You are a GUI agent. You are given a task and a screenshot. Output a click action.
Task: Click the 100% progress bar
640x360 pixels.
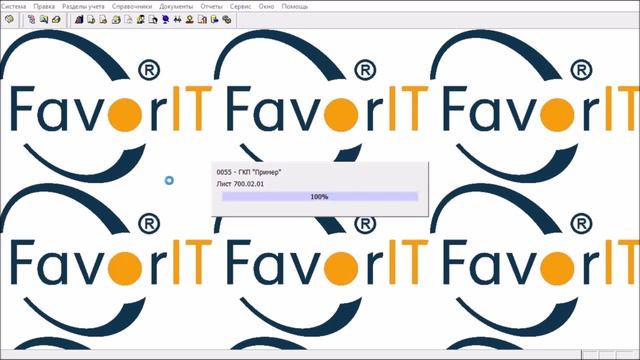(x=320, y=197)
